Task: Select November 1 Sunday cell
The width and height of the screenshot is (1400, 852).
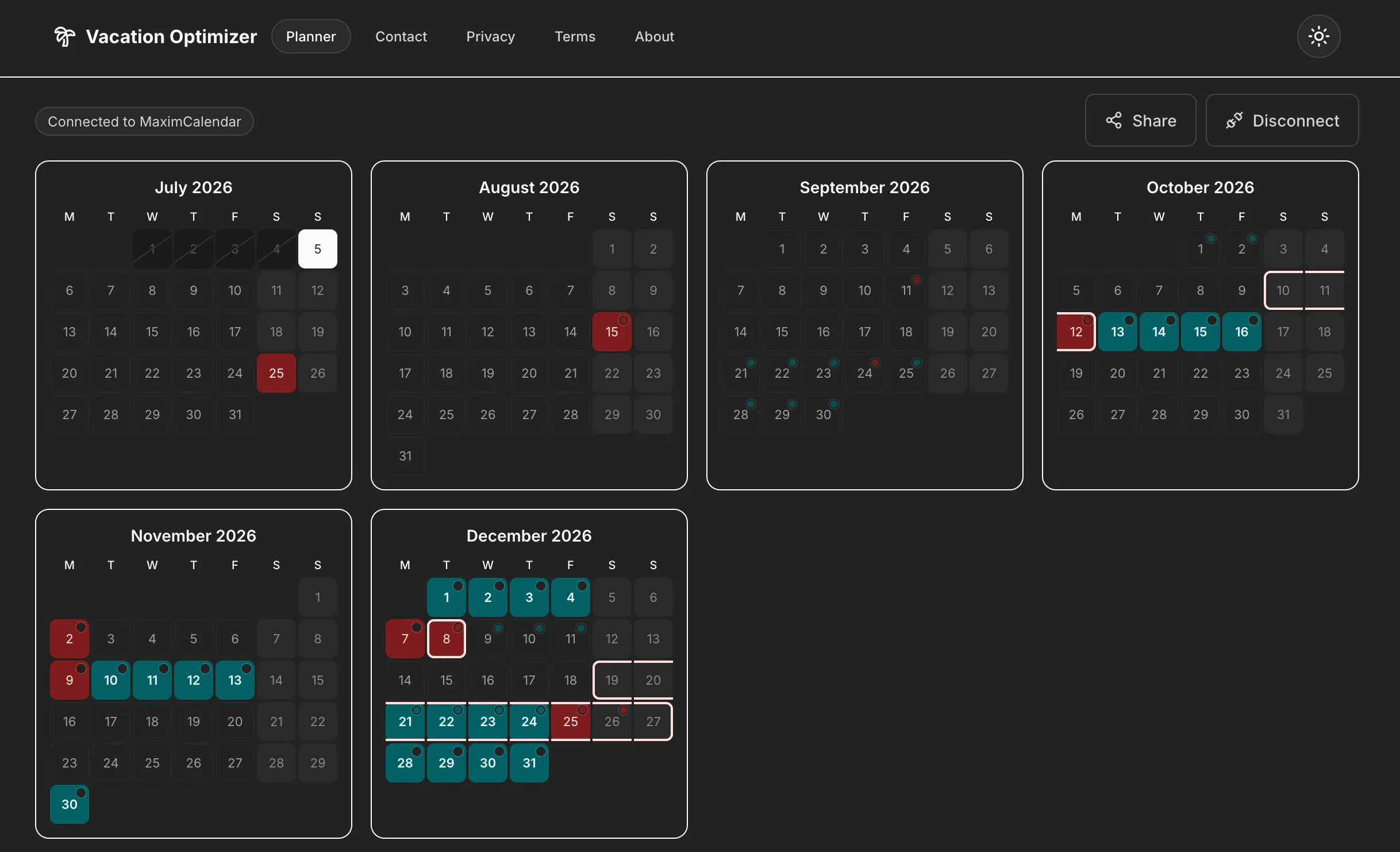Action: click(x=318, y=597)
